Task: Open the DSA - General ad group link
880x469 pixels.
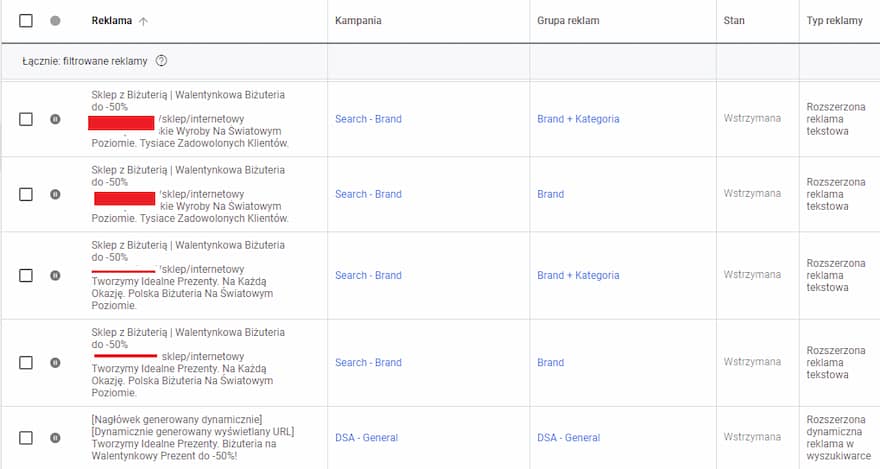Action: [x=569, y=438]
